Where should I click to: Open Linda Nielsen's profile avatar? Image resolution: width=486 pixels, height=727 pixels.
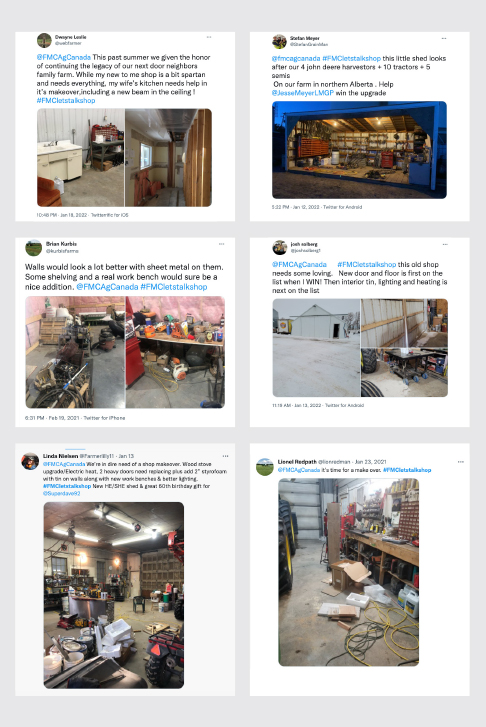point(30,461)
